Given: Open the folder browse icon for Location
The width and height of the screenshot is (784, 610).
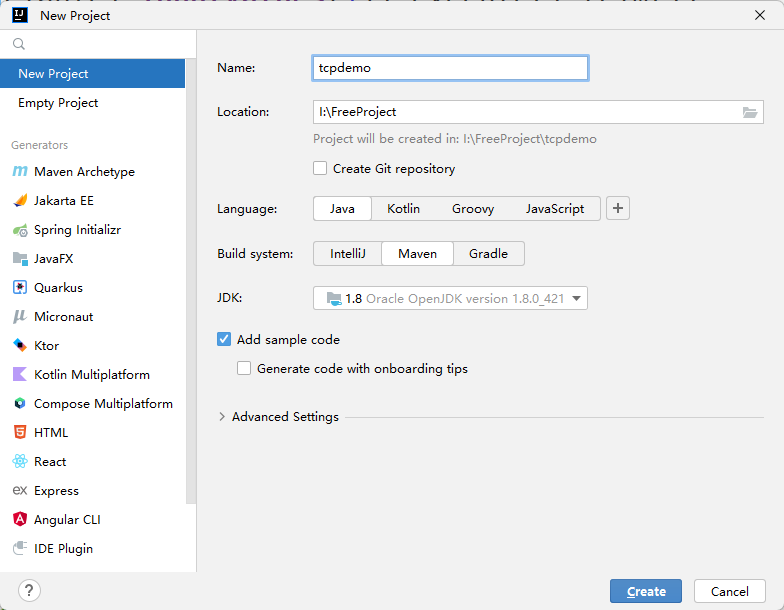Looking at the screenshot, I should 751,112.
